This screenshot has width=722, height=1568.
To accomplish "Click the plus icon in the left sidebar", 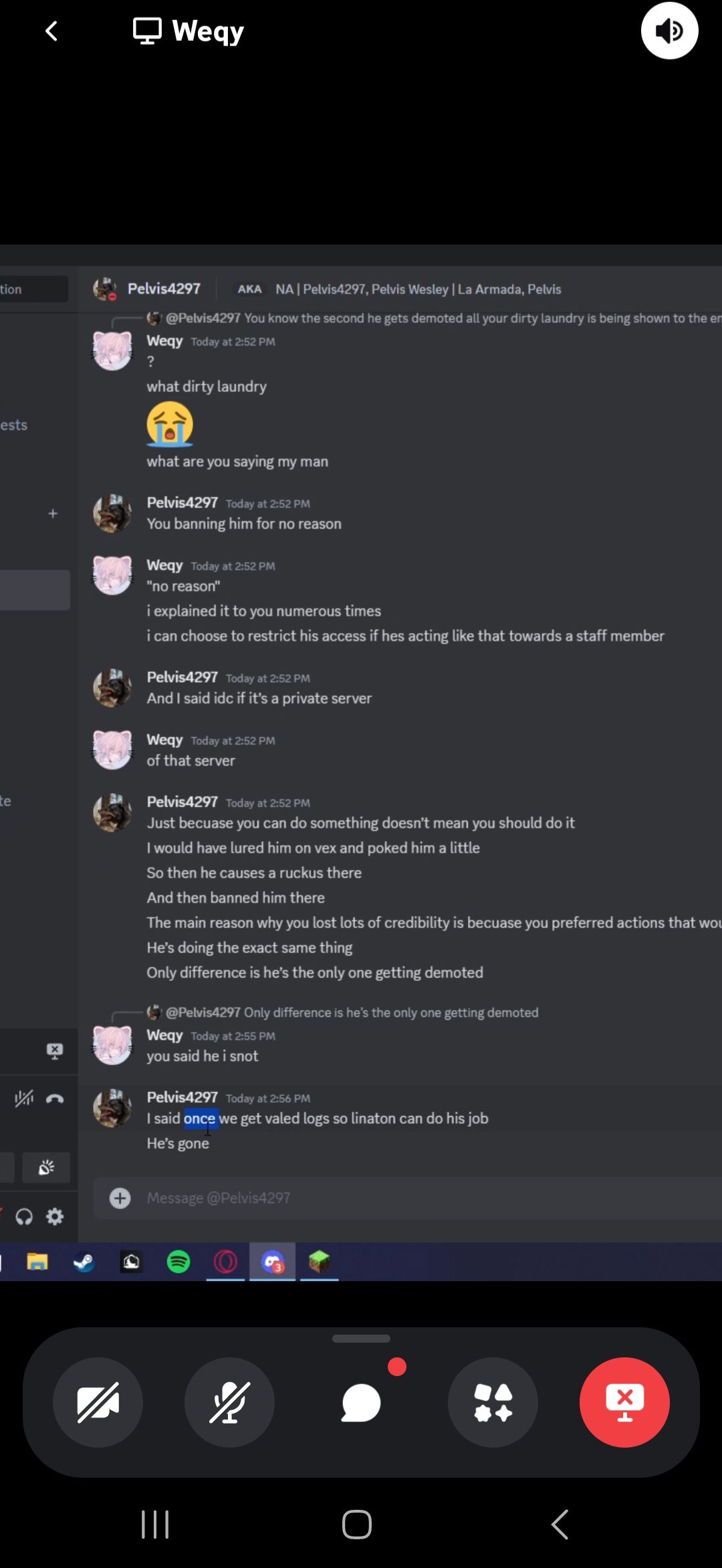I will point(53,514).
